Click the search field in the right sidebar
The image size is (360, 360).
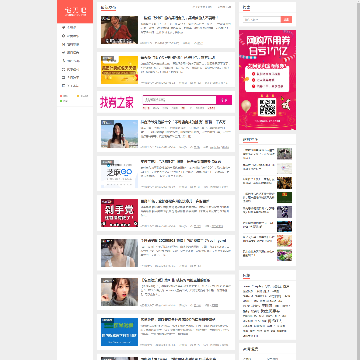tap(262, 20)
